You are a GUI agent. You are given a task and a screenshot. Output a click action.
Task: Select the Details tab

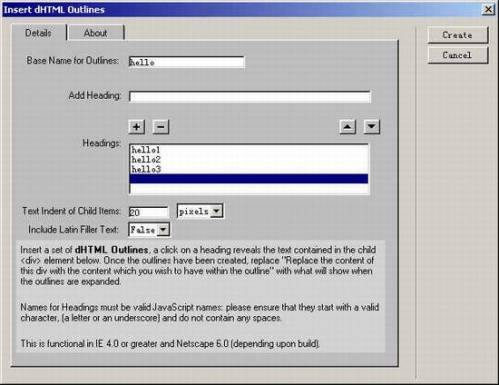(x=38, y=33)
